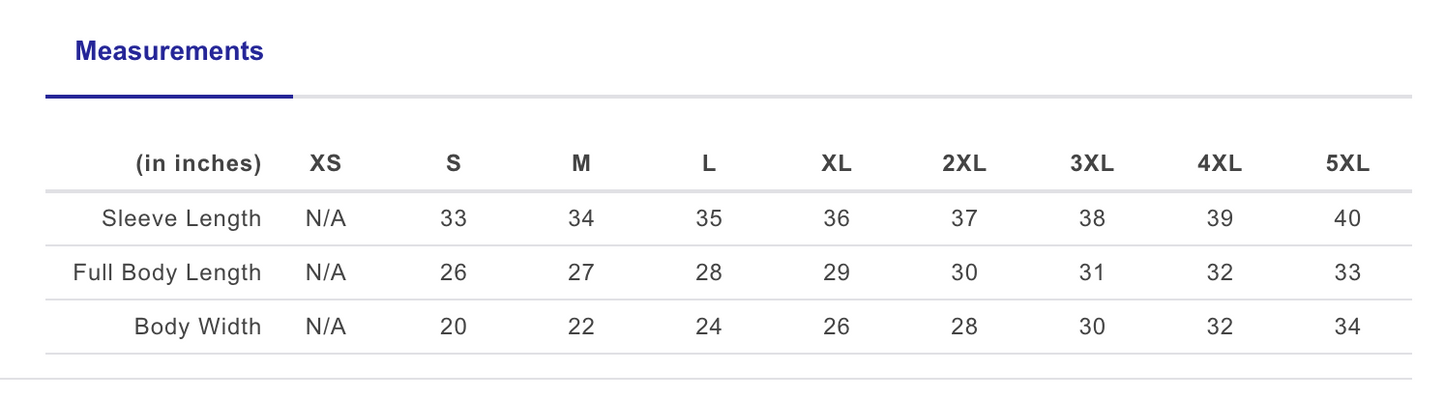Select full body length value 28
Image resolution: width=1445 pixels, height=400 pixels.
pos(709,272)
